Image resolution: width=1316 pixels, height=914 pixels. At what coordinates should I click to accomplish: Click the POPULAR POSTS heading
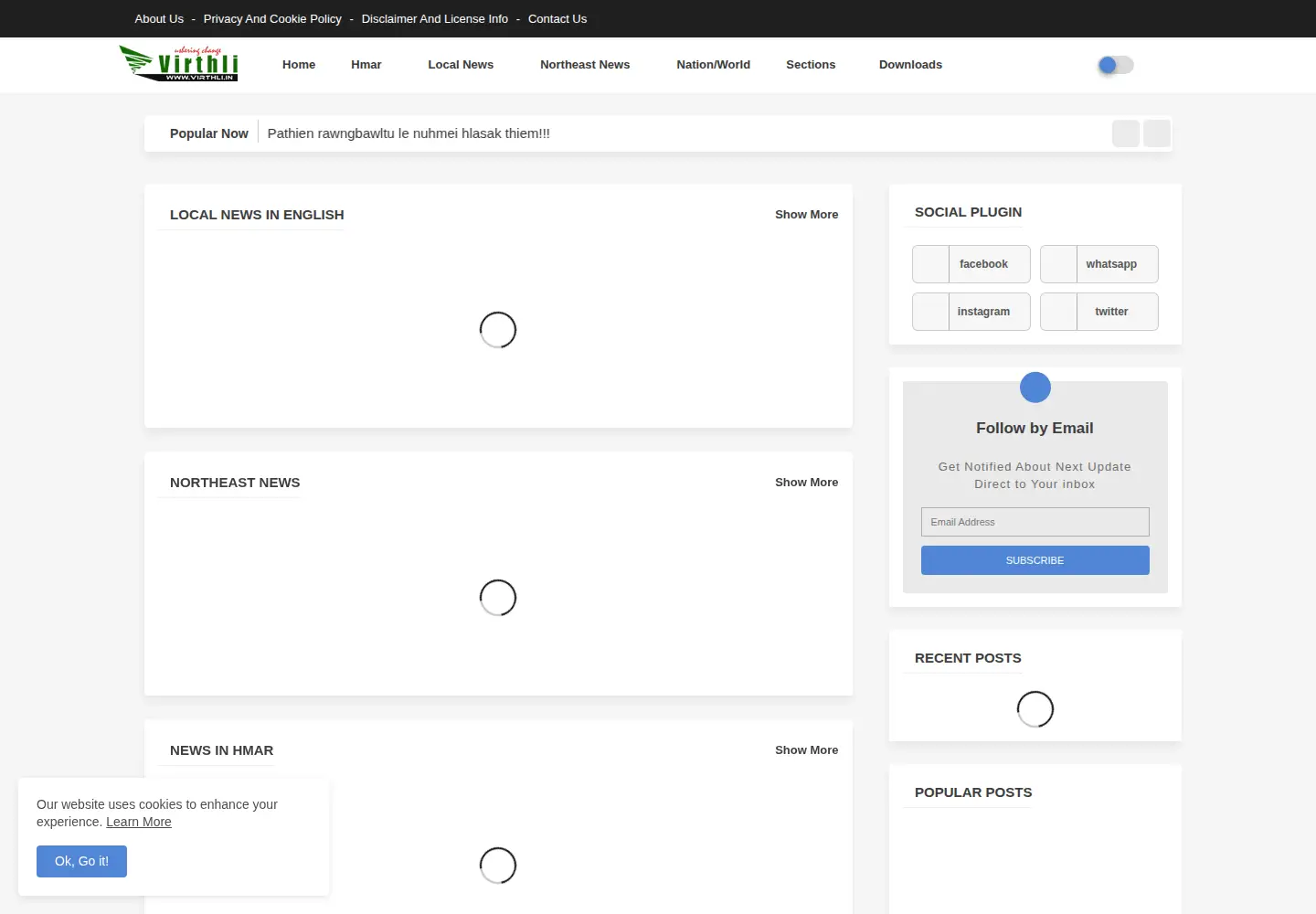point(973,792)
